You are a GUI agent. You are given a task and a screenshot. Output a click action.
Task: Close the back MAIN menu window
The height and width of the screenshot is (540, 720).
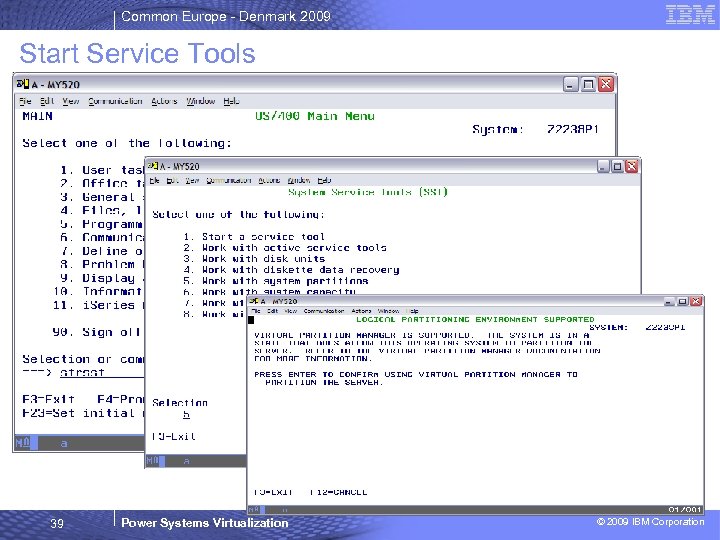point(606,84)
